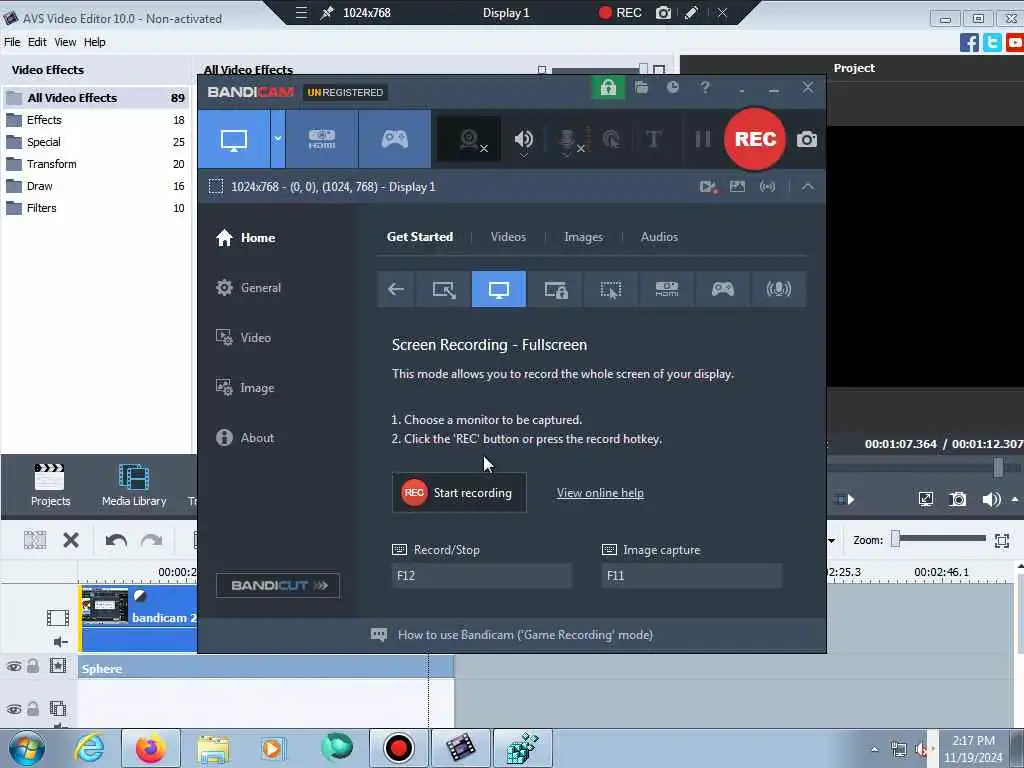Click dashed rectangle icon beside 1024x768
The width and height of the screenshot is (1024, 768).
(x=216, y=187)
